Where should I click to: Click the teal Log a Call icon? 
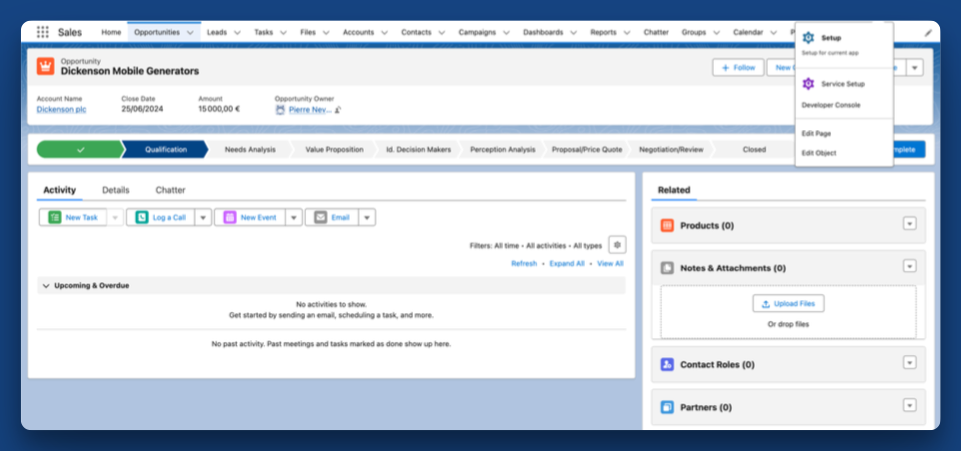(142, 218)
